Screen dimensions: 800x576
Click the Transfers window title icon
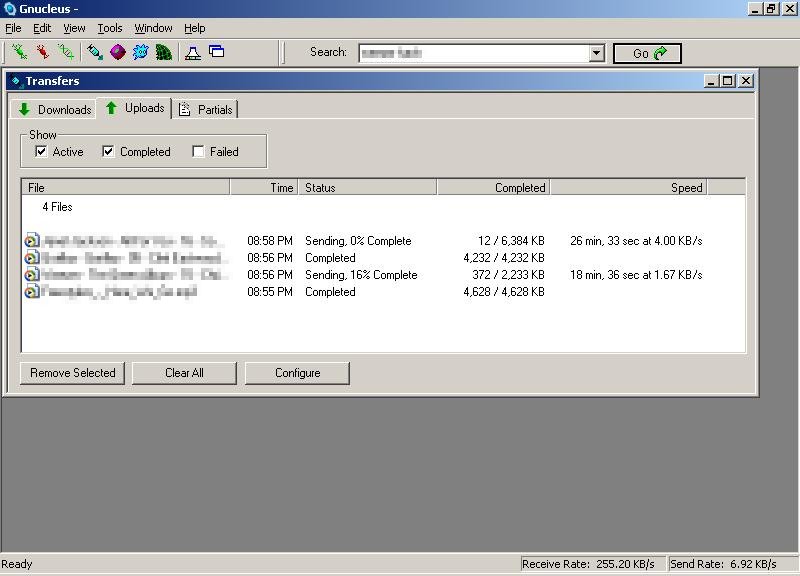pyautogui.click(x=16, y=81)
